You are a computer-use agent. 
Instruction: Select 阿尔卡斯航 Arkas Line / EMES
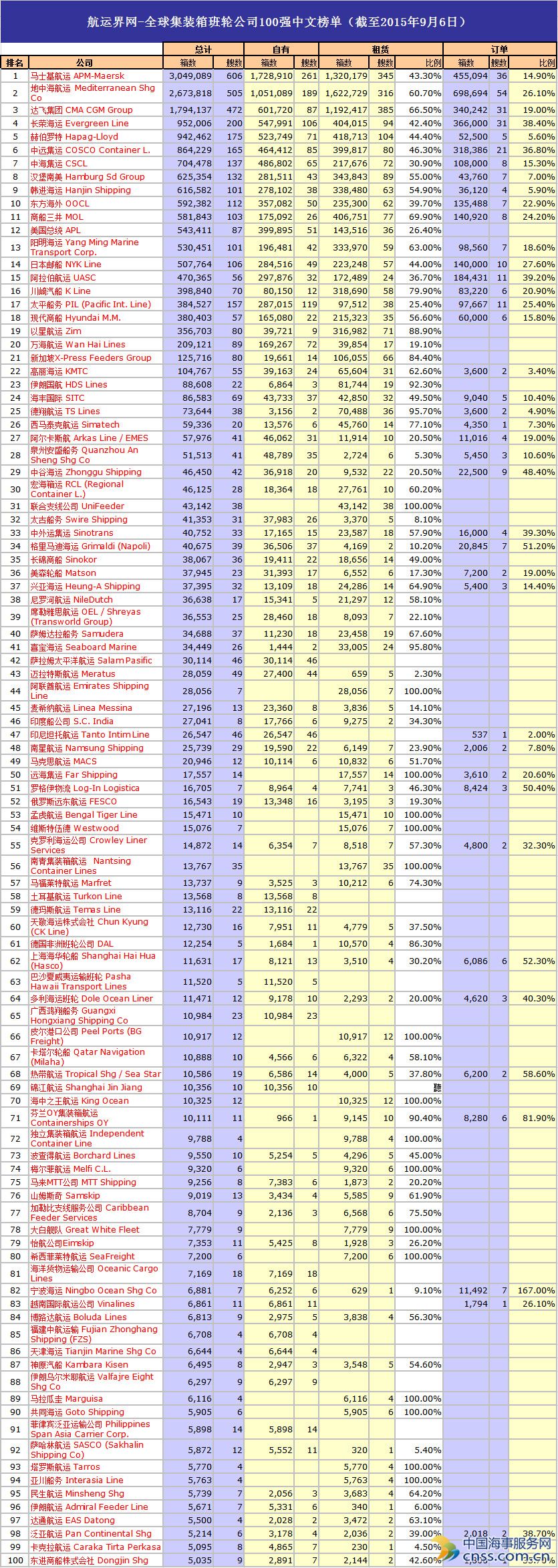pos(90,438)
